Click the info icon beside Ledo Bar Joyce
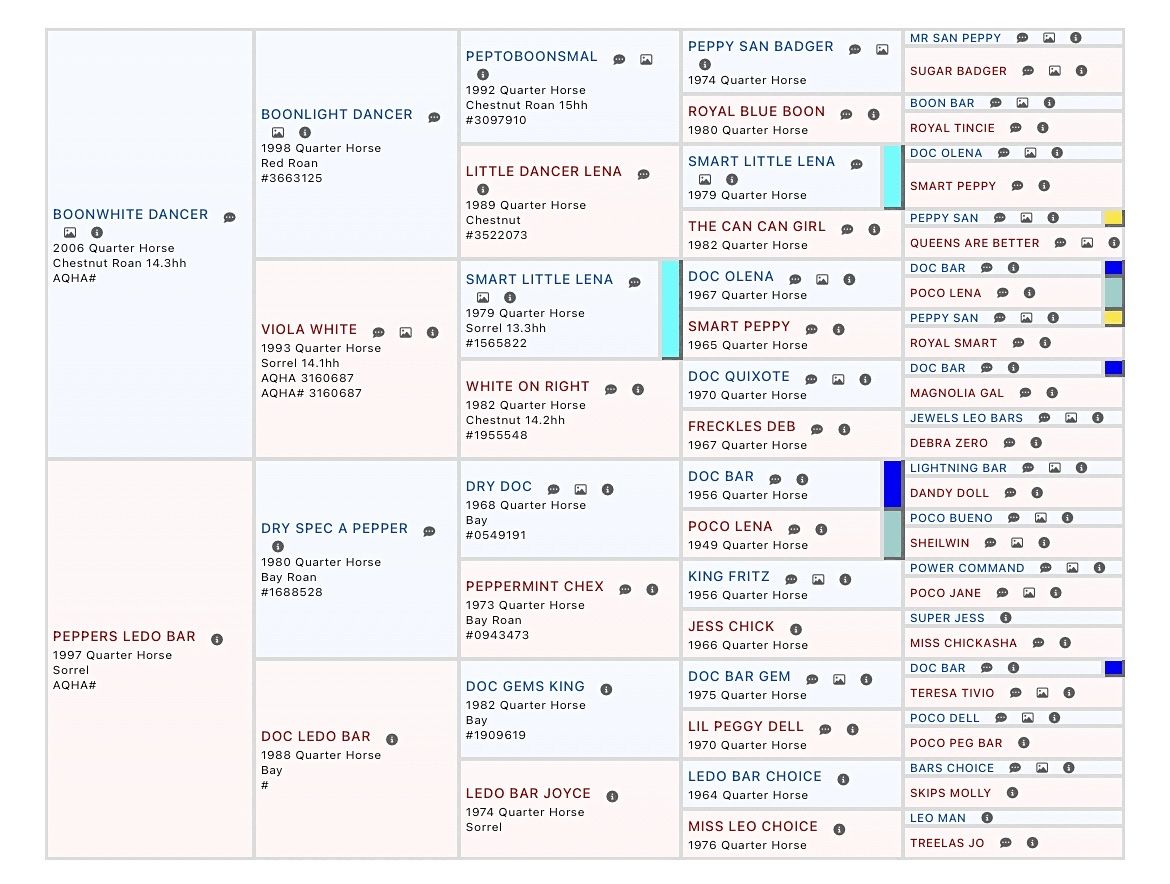The image size is (1170, 884). point(612,797)
